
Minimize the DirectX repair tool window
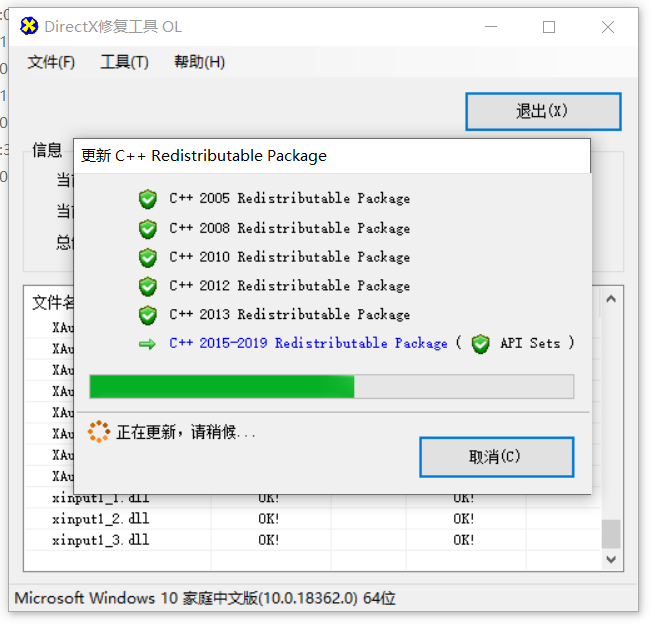(491, 27)
